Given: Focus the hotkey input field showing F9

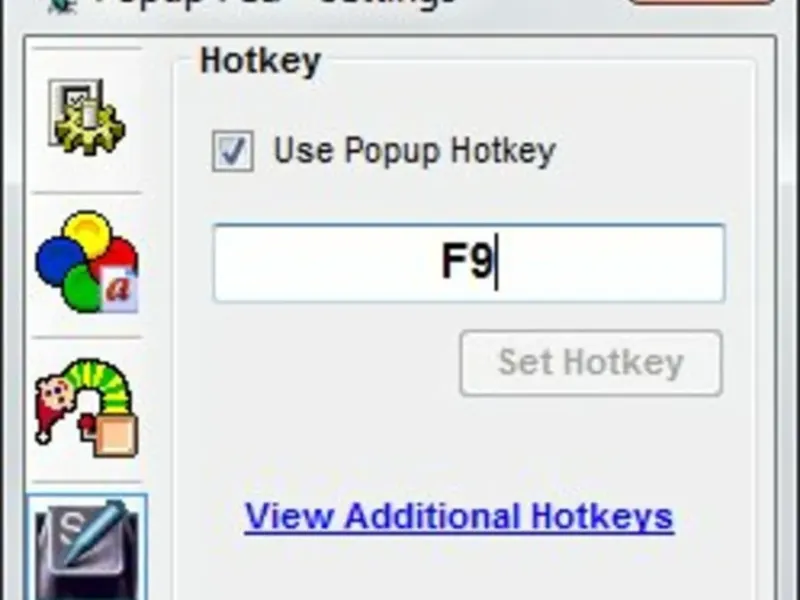Looking at the screenshot, I should [468, 263].
